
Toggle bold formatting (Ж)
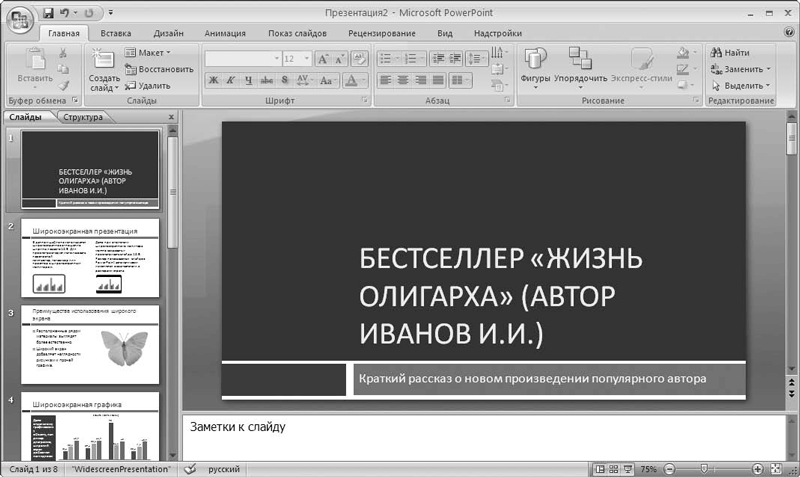(x=214, y=80)
